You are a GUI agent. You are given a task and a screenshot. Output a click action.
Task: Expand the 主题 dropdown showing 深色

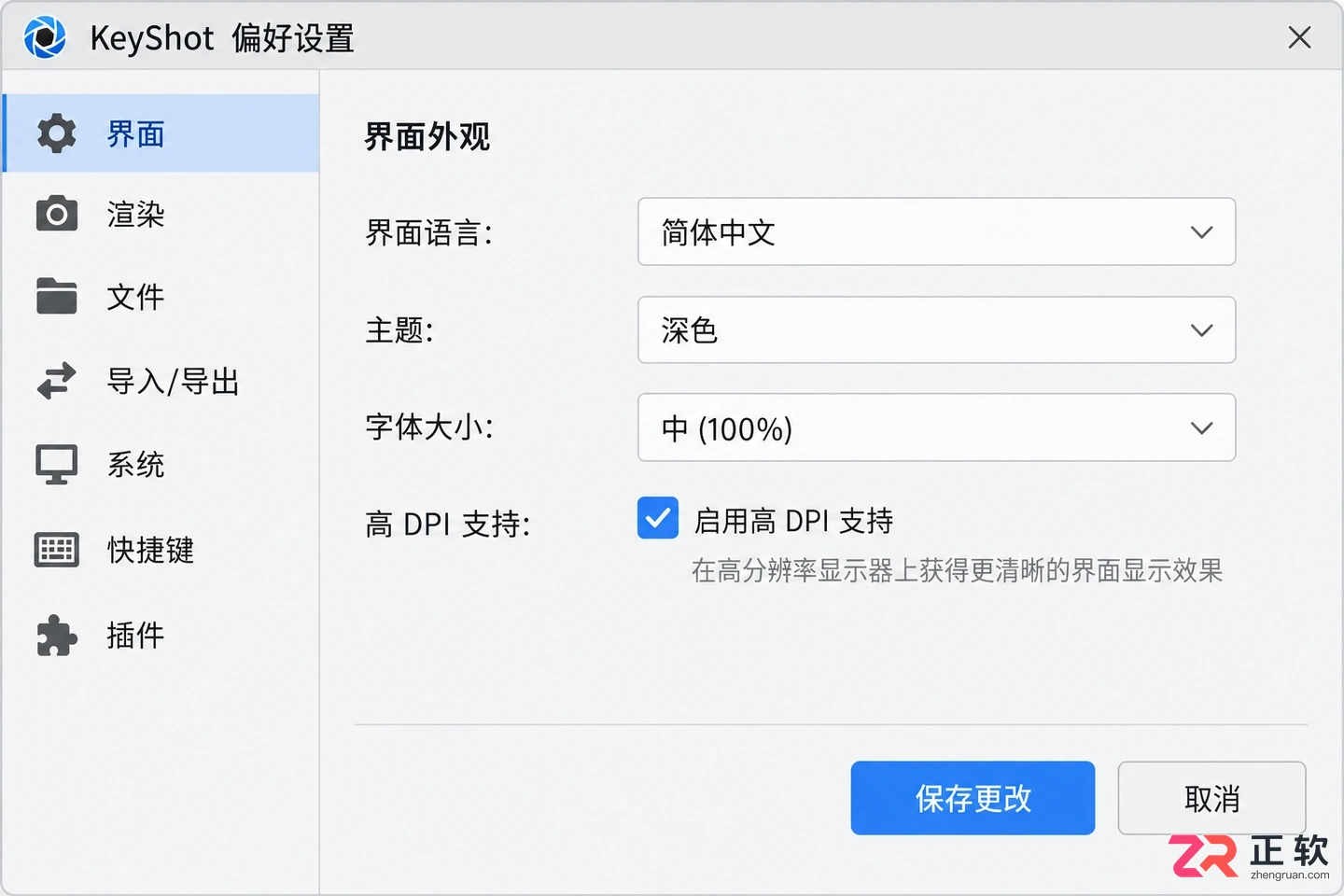pos(936,329)
